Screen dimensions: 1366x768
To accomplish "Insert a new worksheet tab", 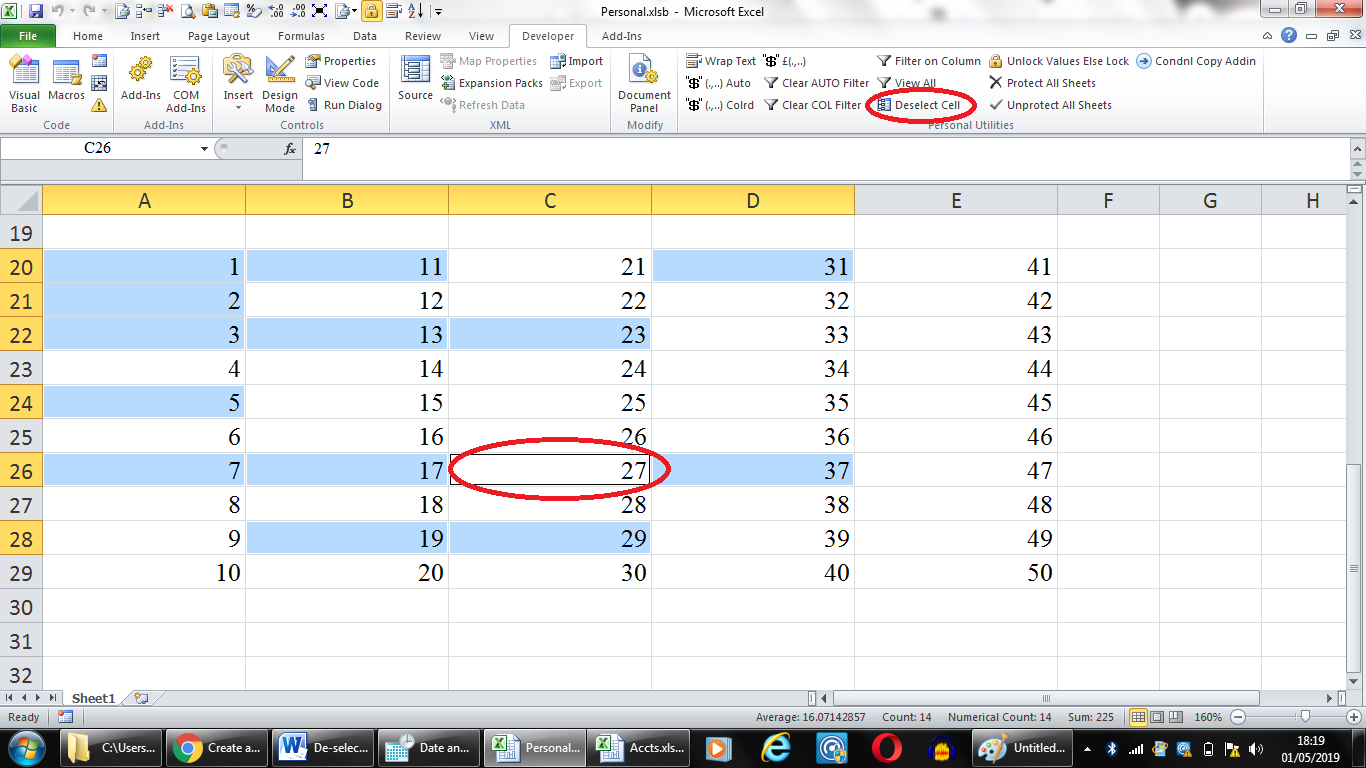I will coord(141,698).
